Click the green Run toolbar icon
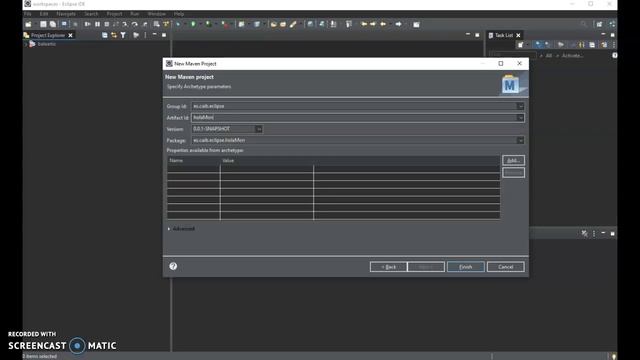The width and height of the screenshot is (640, 360). click(193, 24)
